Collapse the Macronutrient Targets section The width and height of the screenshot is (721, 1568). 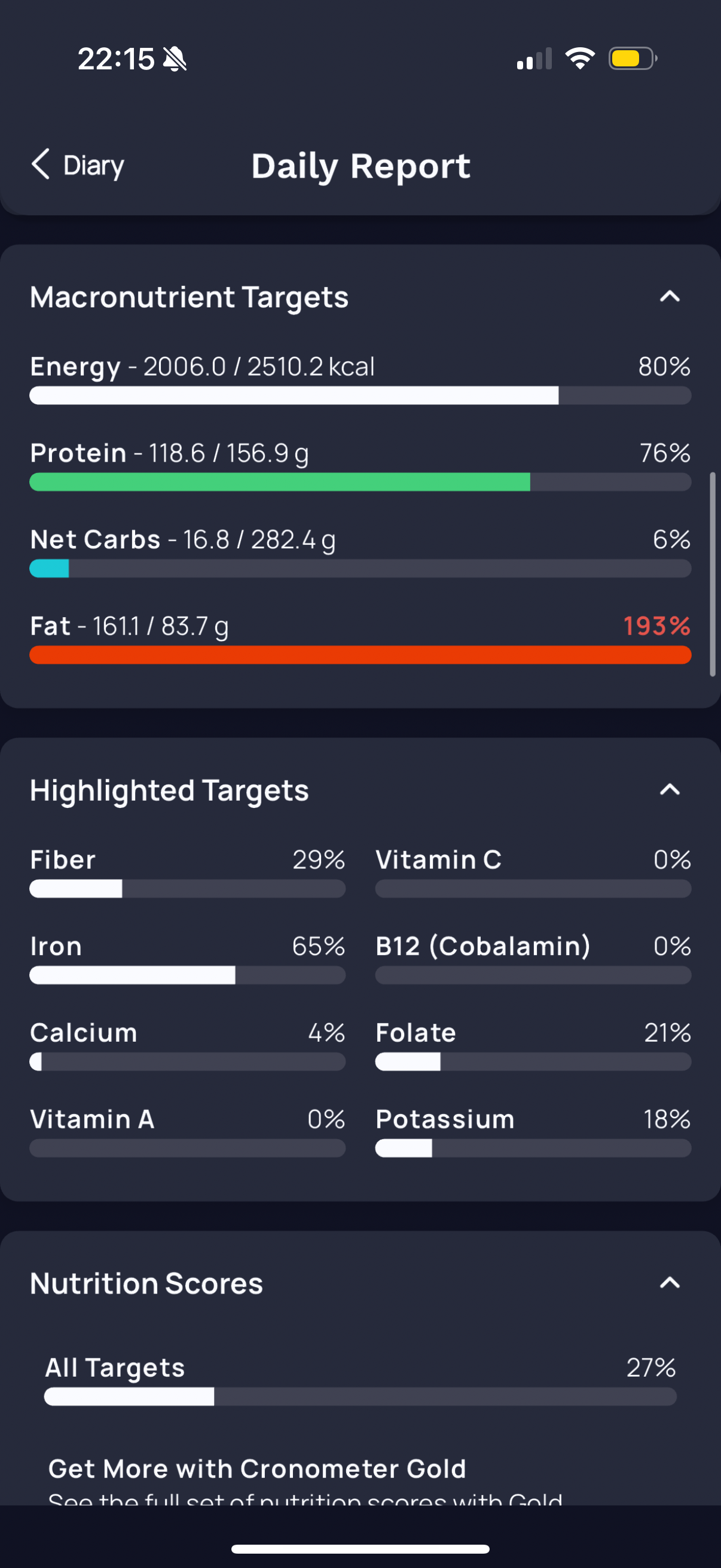pyautogui.click(x=669, y=297)
